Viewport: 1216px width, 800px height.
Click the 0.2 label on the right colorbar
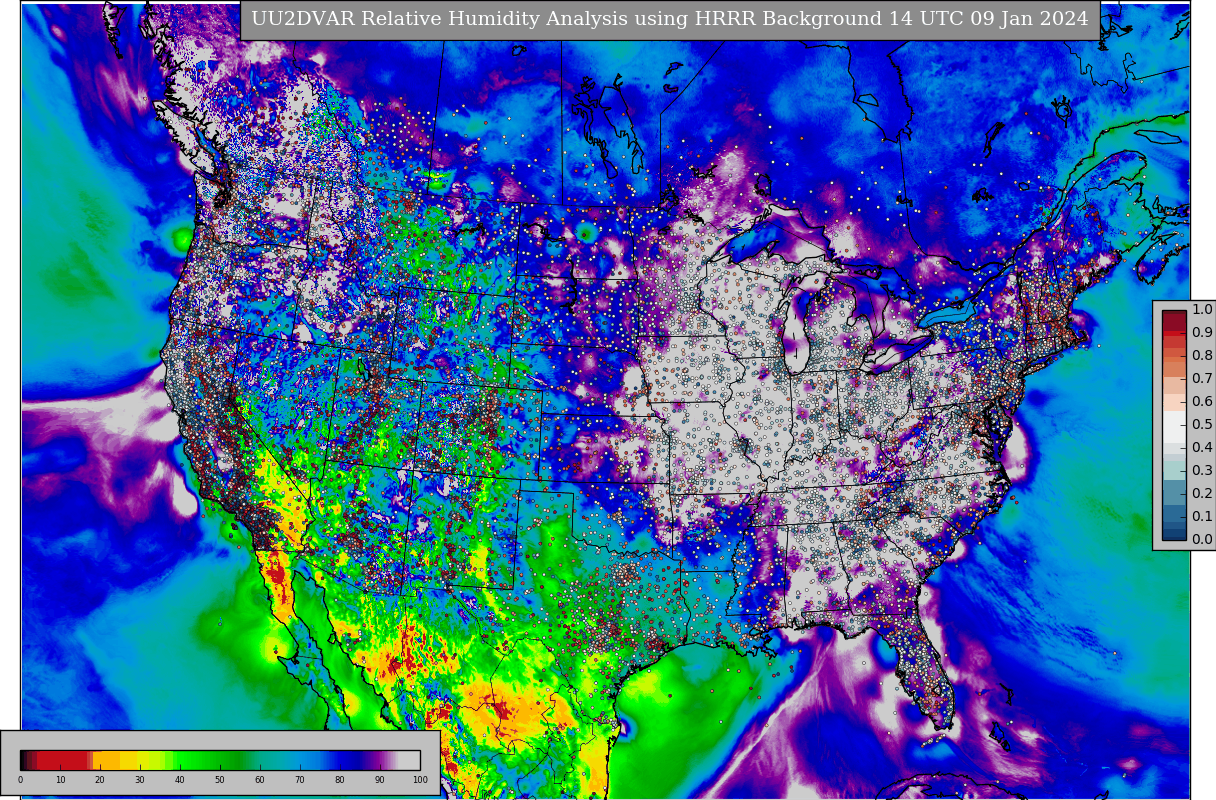point(1202,493)
